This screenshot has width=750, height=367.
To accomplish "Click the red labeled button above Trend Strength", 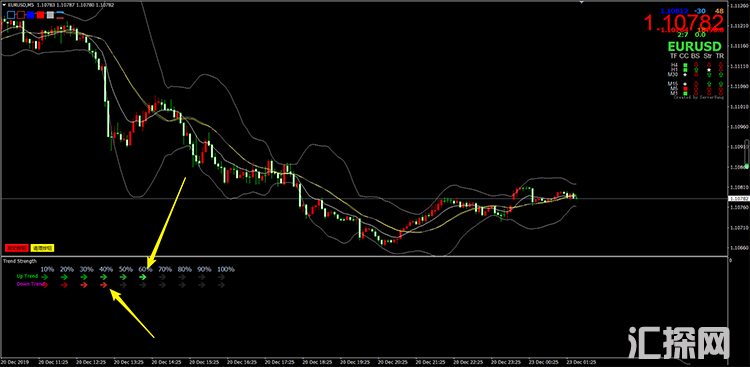I will click(17, 248).
